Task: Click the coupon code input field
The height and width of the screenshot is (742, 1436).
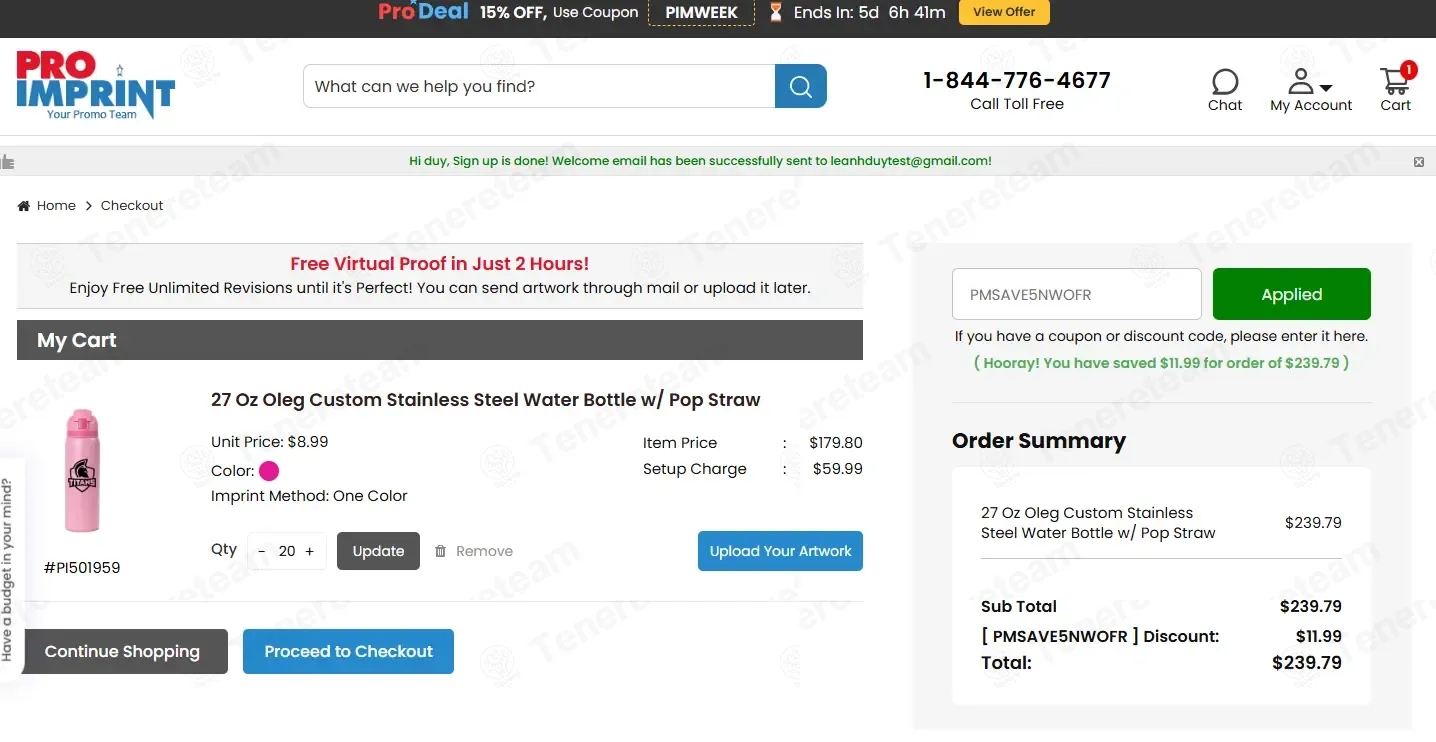Action: click(1076, 295)
